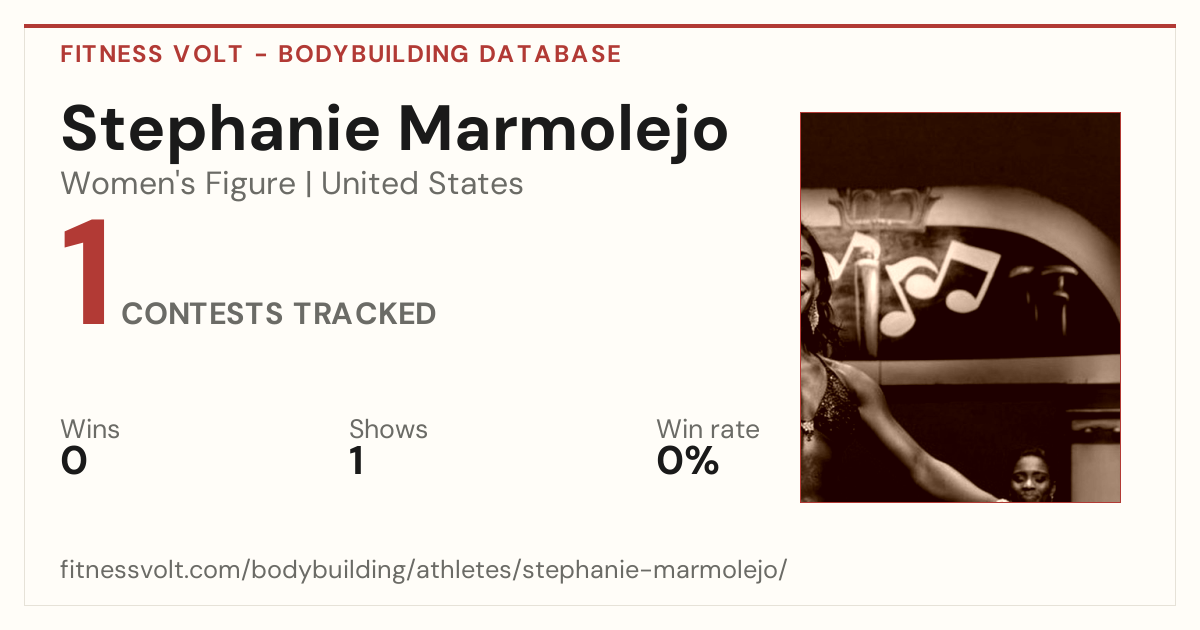Select the Shows value 1
The width and height of the screenshot is (1200, 630).
point(356,461)
